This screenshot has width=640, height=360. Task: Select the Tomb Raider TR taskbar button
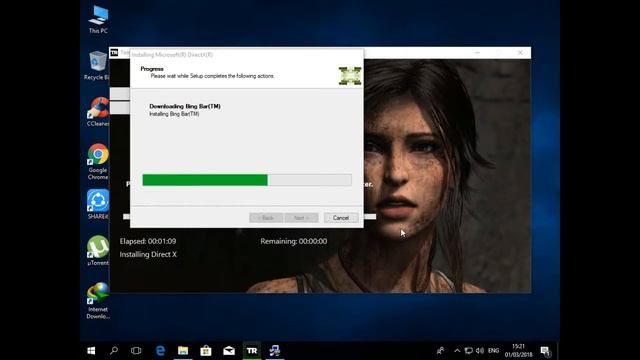[252, 351]
